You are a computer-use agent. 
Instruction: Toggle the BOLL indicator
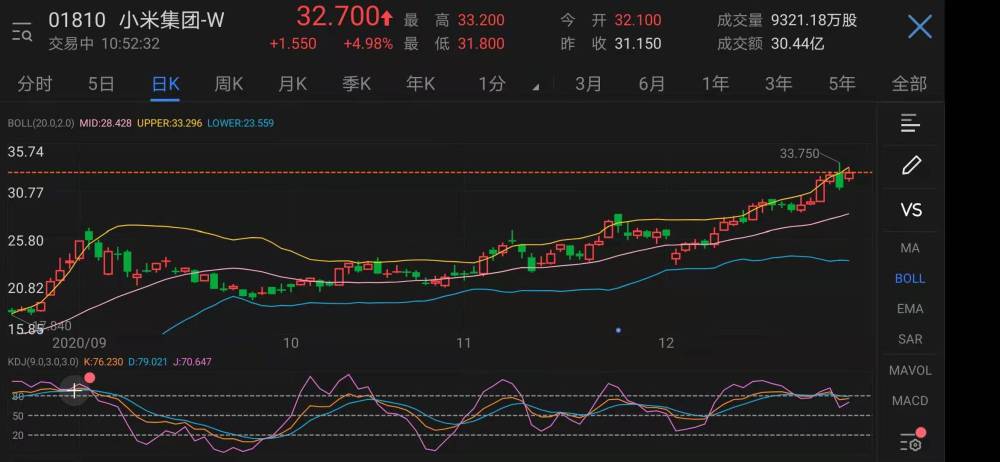coord(910,278)
